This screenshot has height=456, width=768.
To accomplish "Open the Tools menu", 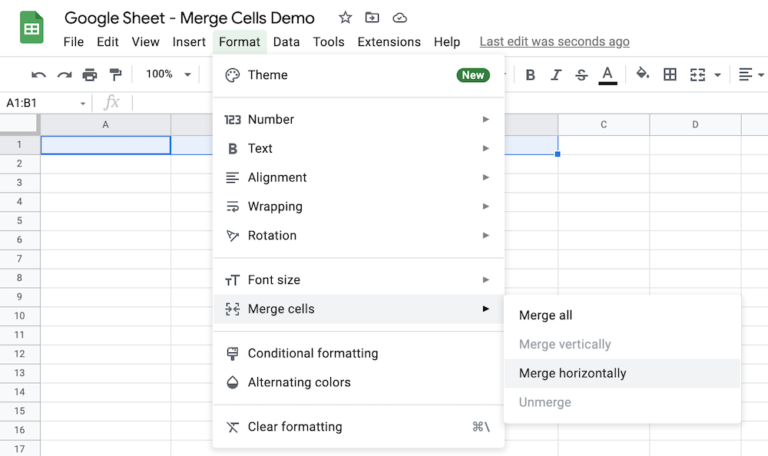I will (329, 42).
